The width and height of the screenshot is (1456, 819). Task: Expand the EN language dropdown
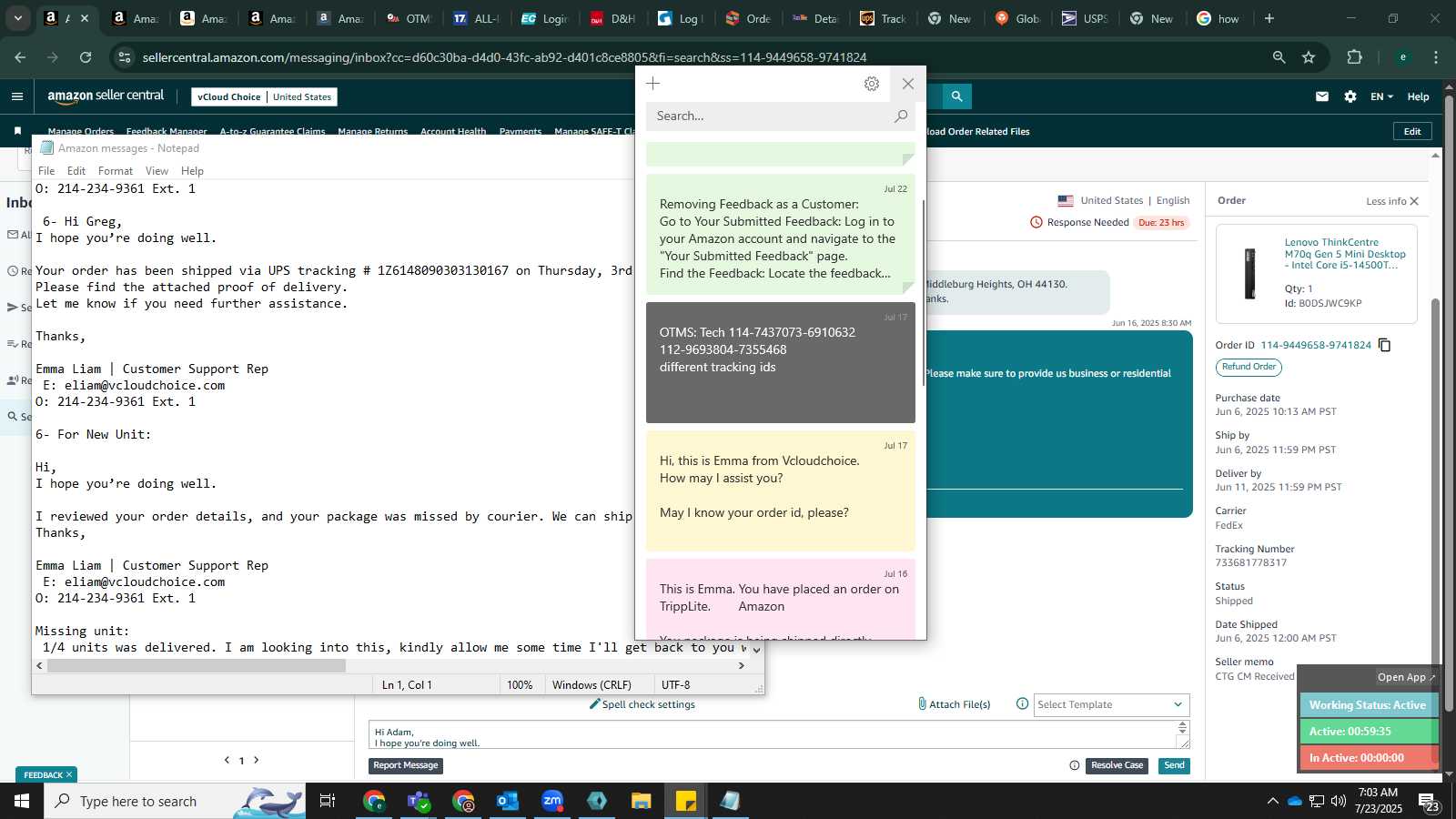pos(1381,96)
